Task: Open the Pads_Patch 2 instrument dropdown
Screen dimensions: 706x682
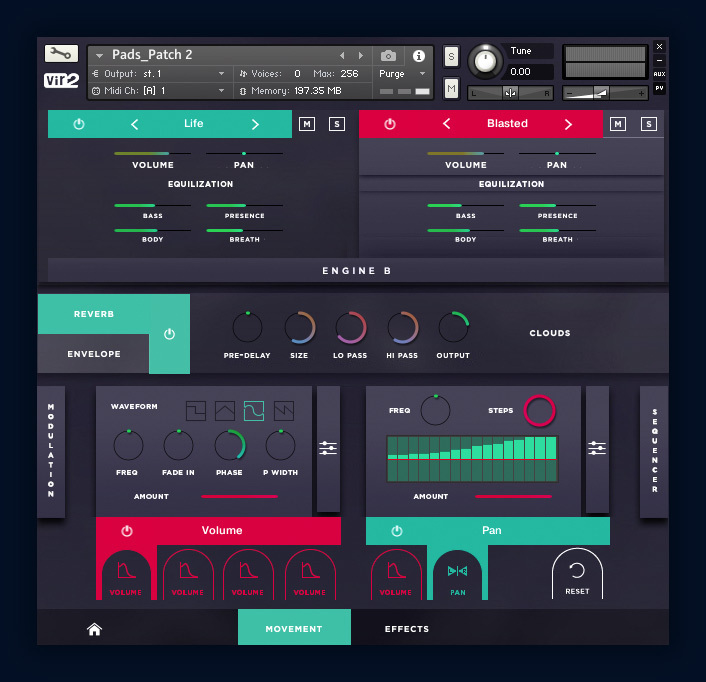Action: coord(100,56)
